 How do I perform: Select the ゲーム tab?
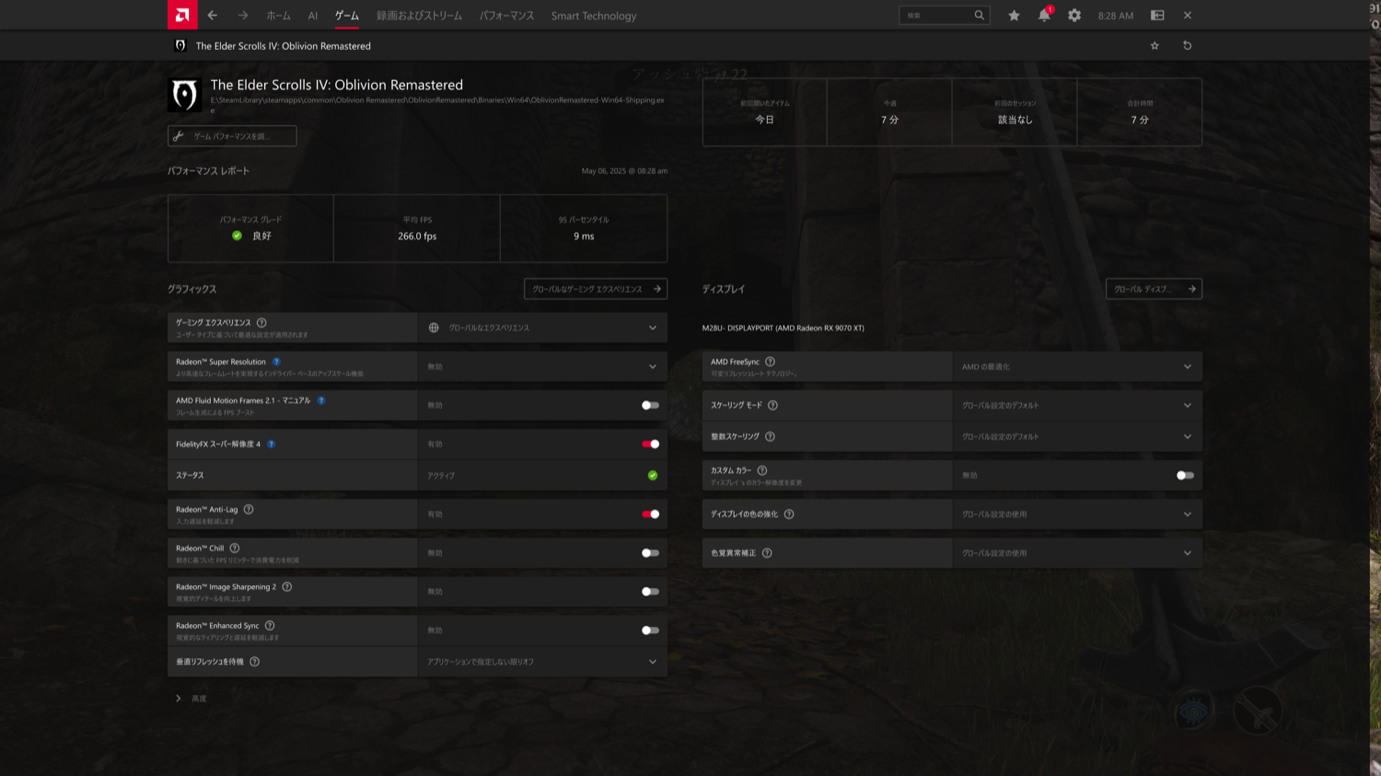point(347,16)
